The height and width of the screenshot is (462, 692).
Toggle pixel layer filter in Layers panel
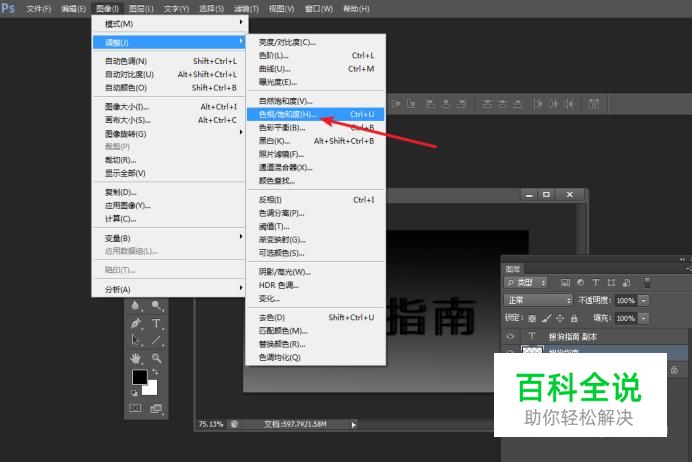pyautogui.click(x=565, y=282)
